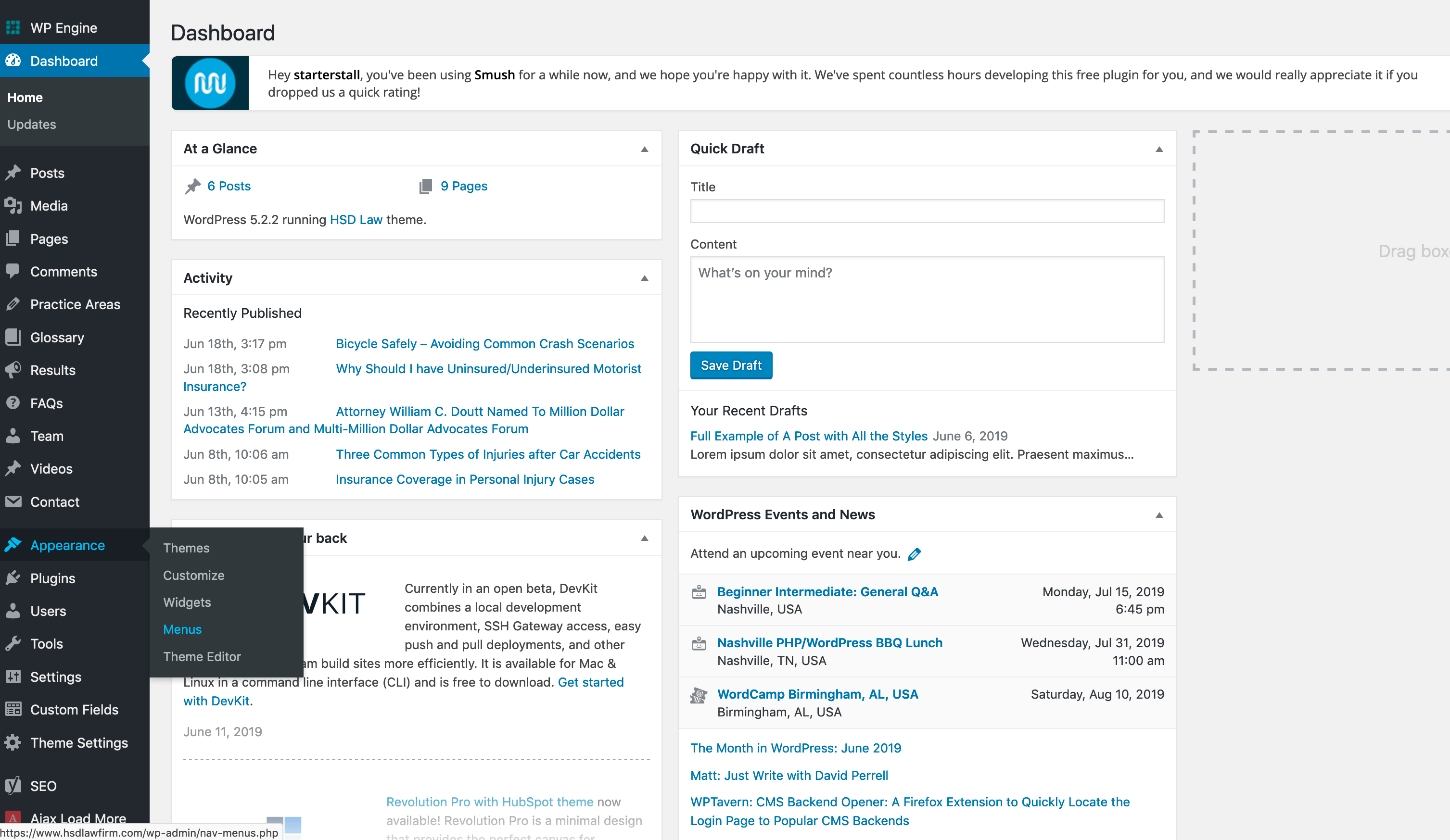This screenshot has height=840, width=1450.
Task: Click the Pages icon in sidebar
Action: [x=13, y=238]
